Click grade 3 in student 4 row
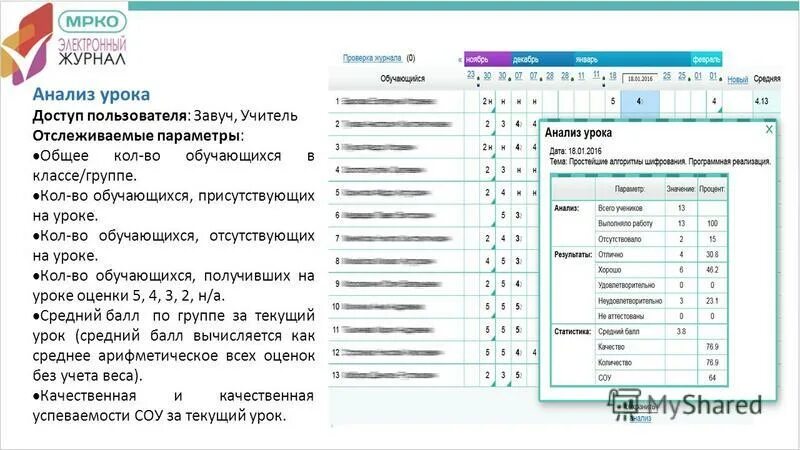Viewport: 800px width, 450px height. click(x=503, y=170)
